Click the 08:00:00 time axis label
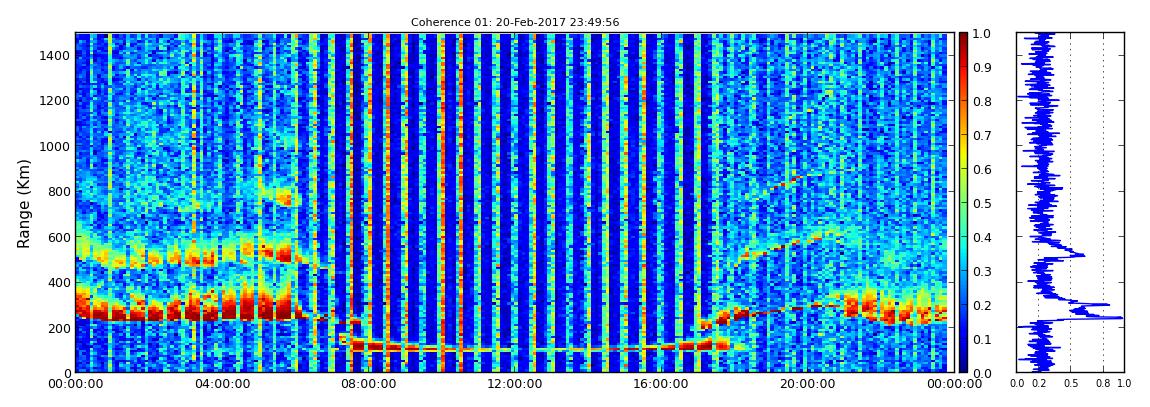The height and width of the screenshot is (407, 1150). 366,383
